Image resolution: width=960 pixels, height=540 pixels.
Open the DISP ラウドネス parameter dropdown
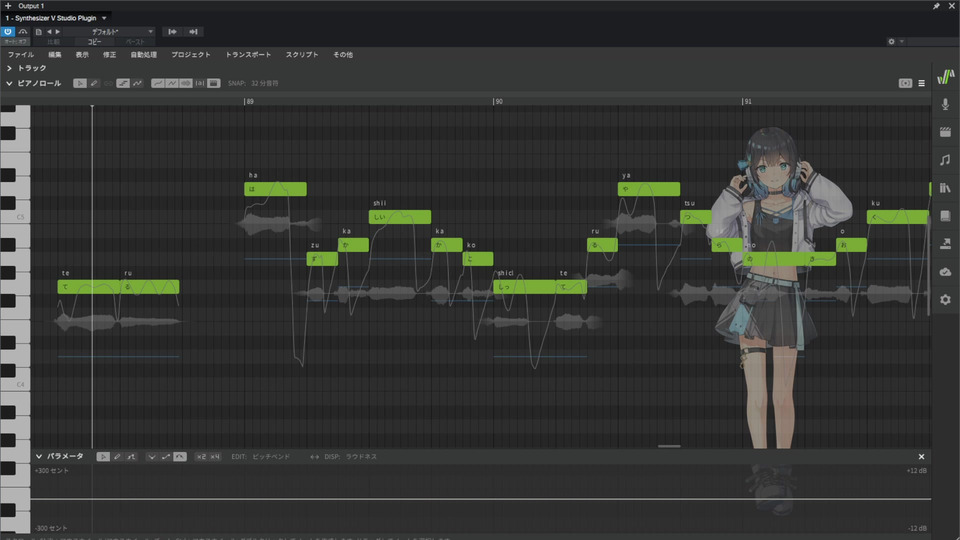click(351, 457)
